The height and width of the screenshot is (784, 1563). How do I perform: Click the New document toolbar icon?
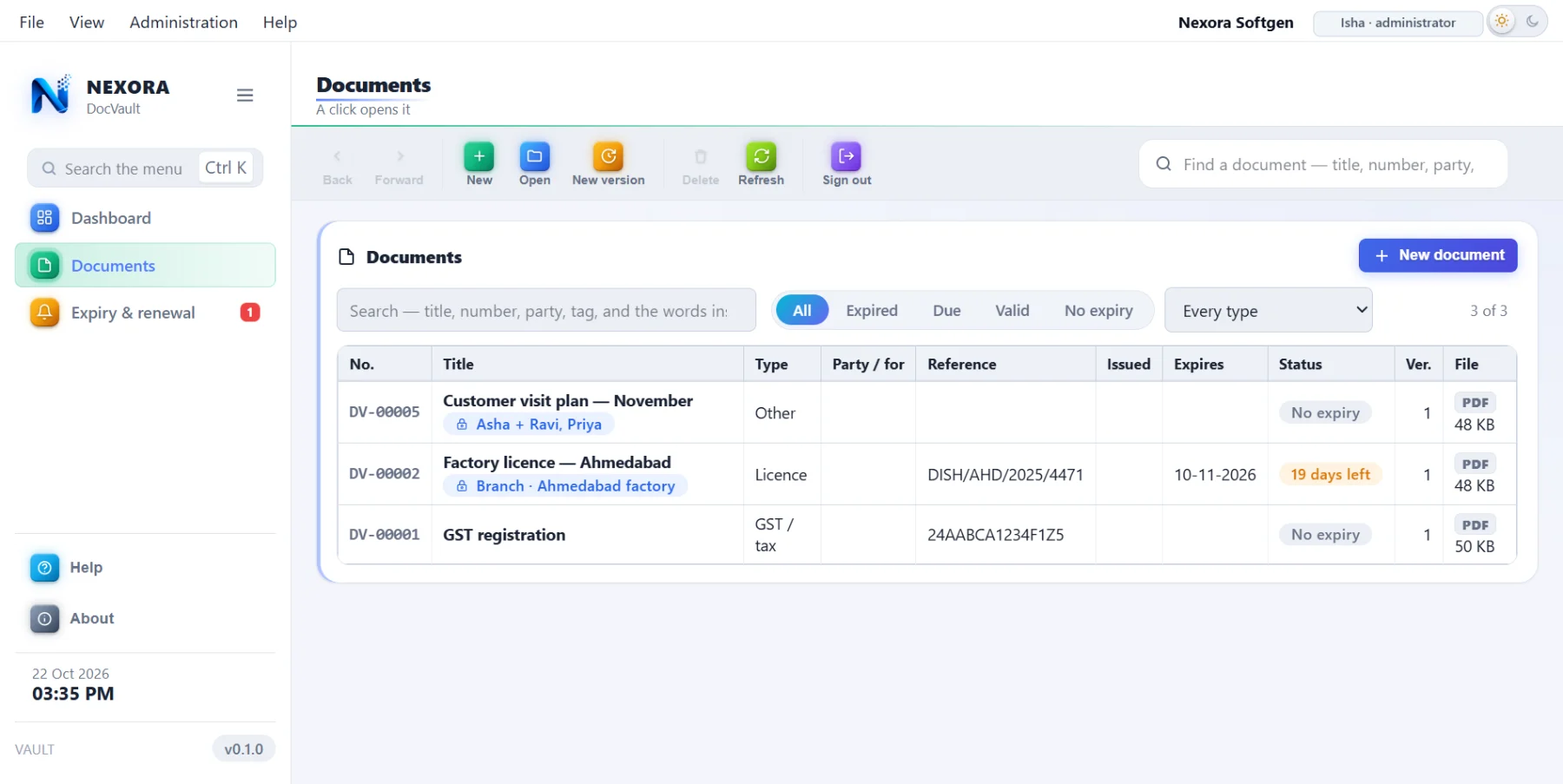[478, 156]
